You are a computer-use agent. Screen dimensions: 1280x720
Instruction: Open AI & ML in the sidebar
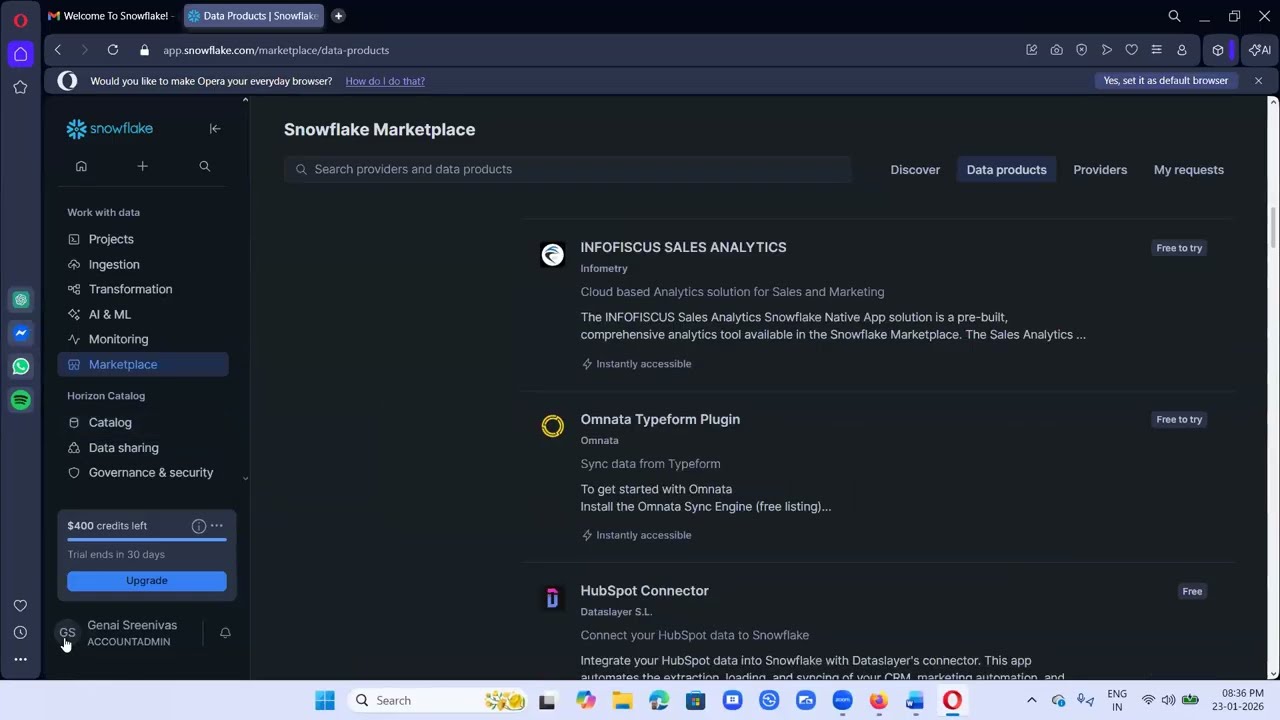[x=143, y=314]
